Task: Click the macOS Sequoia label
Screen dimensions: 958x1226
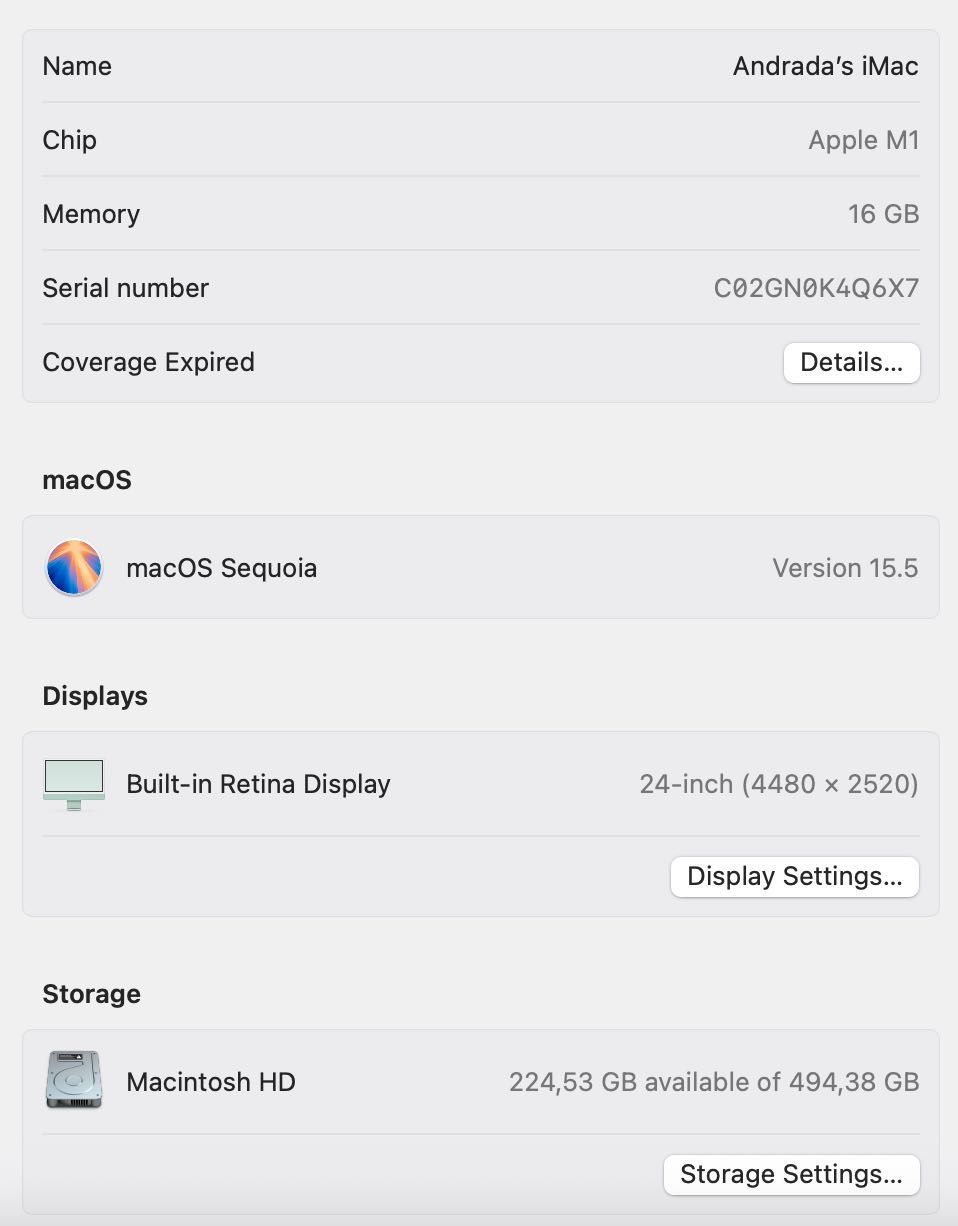Action: click(221, 568)
